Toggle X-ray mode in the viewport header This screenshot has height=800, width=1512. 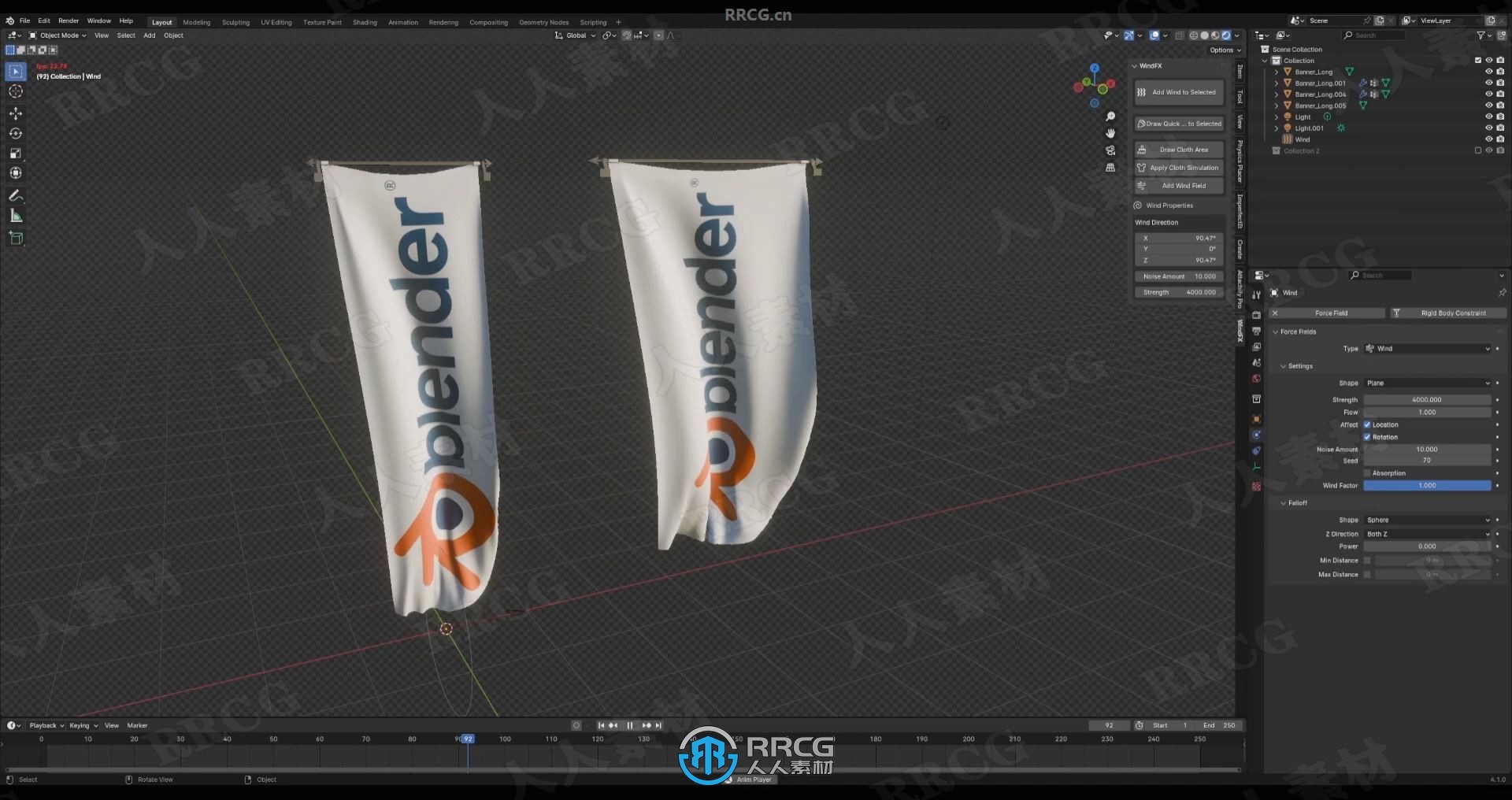(x=1179, y=35)
